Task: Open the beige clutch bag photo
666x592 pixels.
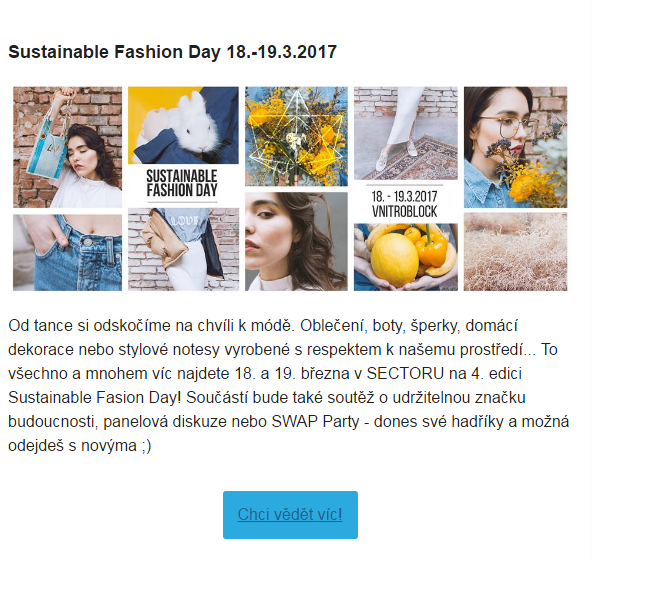Action: coord(183,249)
